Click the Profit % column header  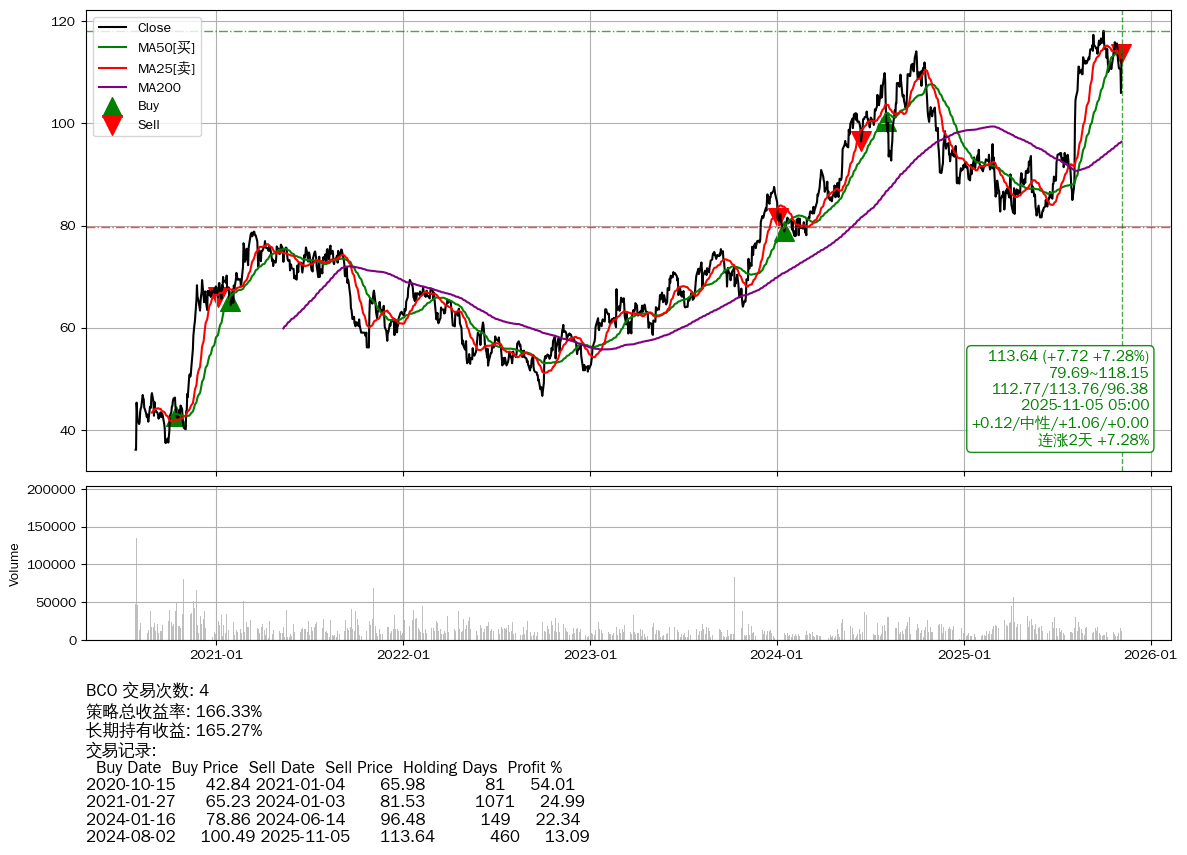click(x=534, y=768)
